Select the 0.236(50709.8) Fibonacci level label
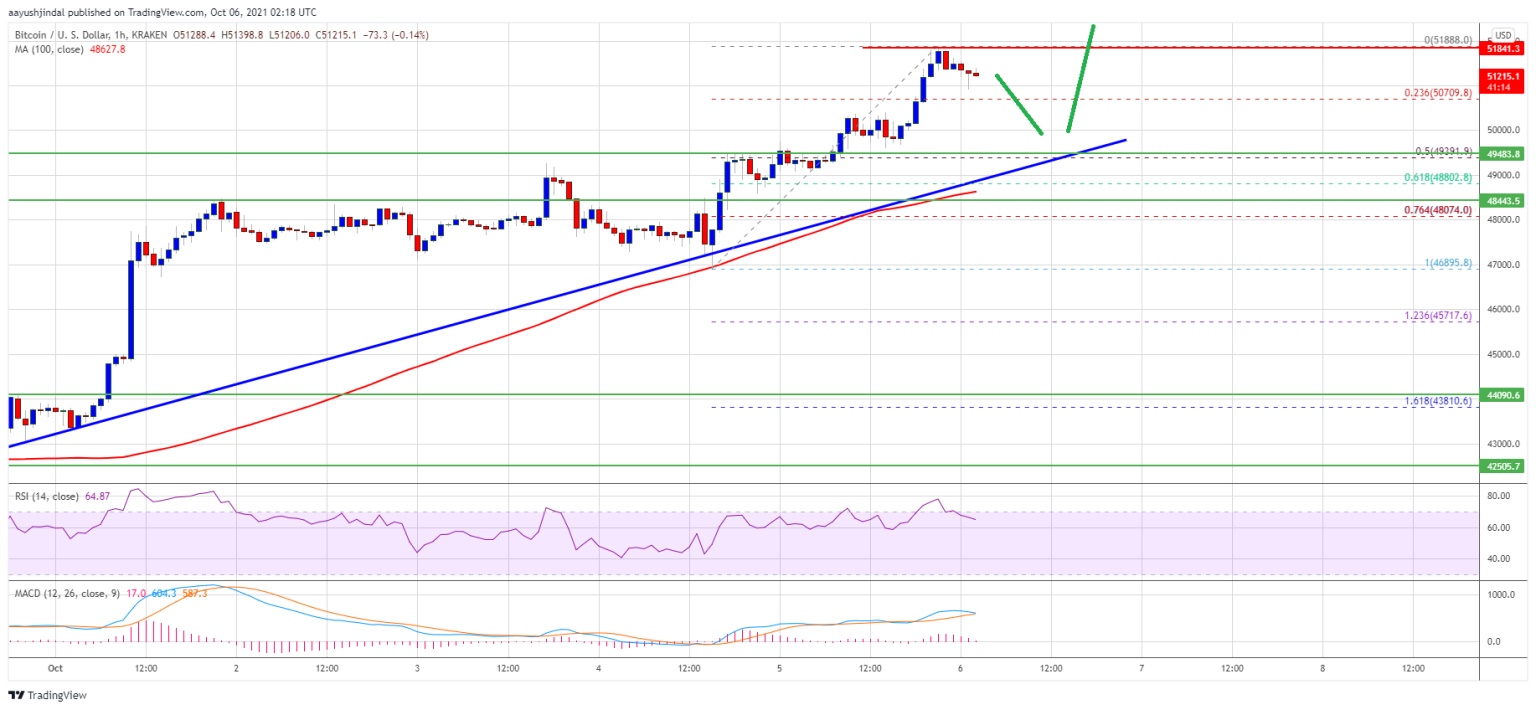The height and width of the screenshot is (710, 1536). pyautogui.click(x=1438, y=93)
